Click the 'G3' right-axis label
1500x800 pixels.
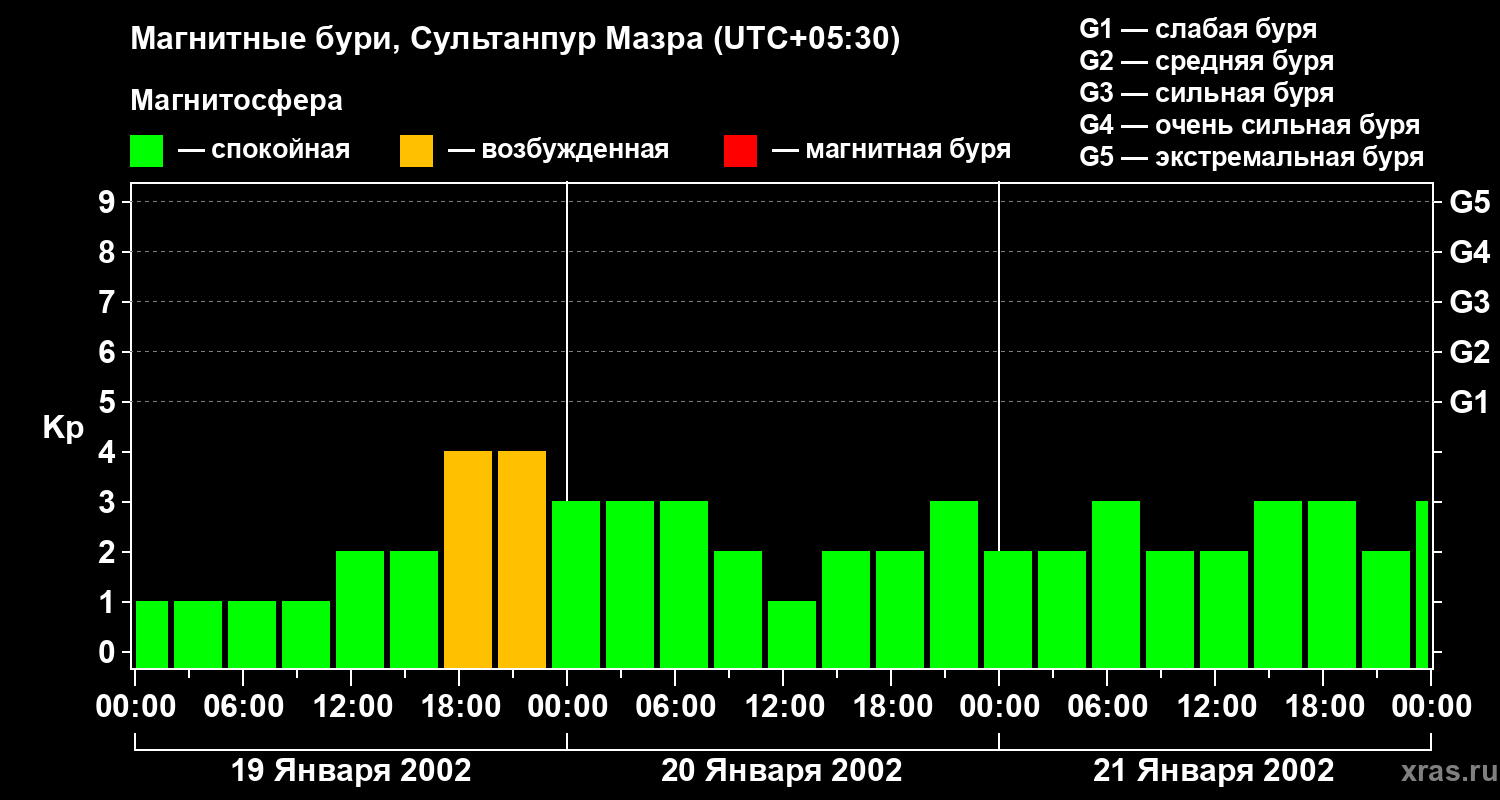pyautogui.click(x=1469, y=302)
